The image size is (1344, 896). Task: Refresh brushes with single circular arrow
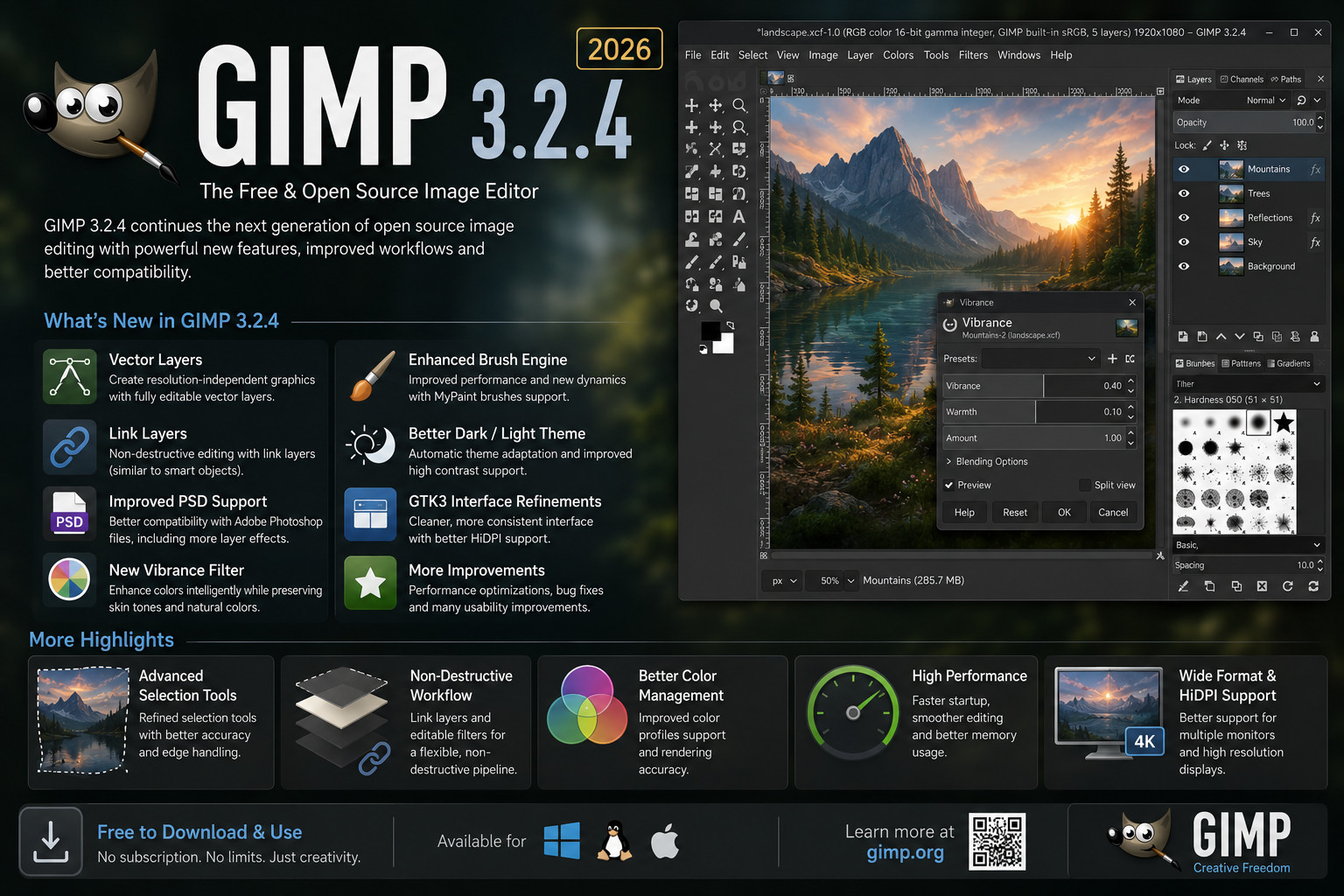[1288, 586]
